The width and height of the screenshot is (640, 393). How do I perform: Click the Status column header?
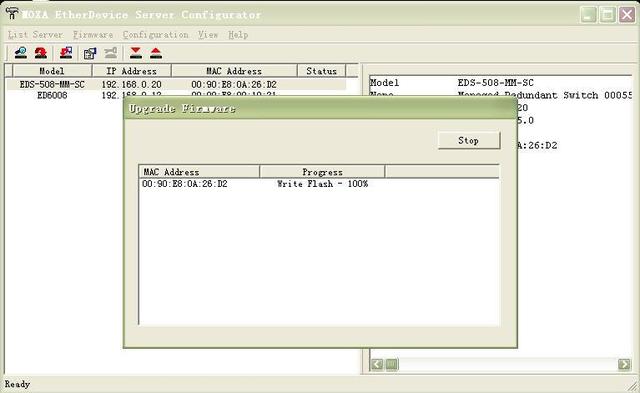[322, 71]
